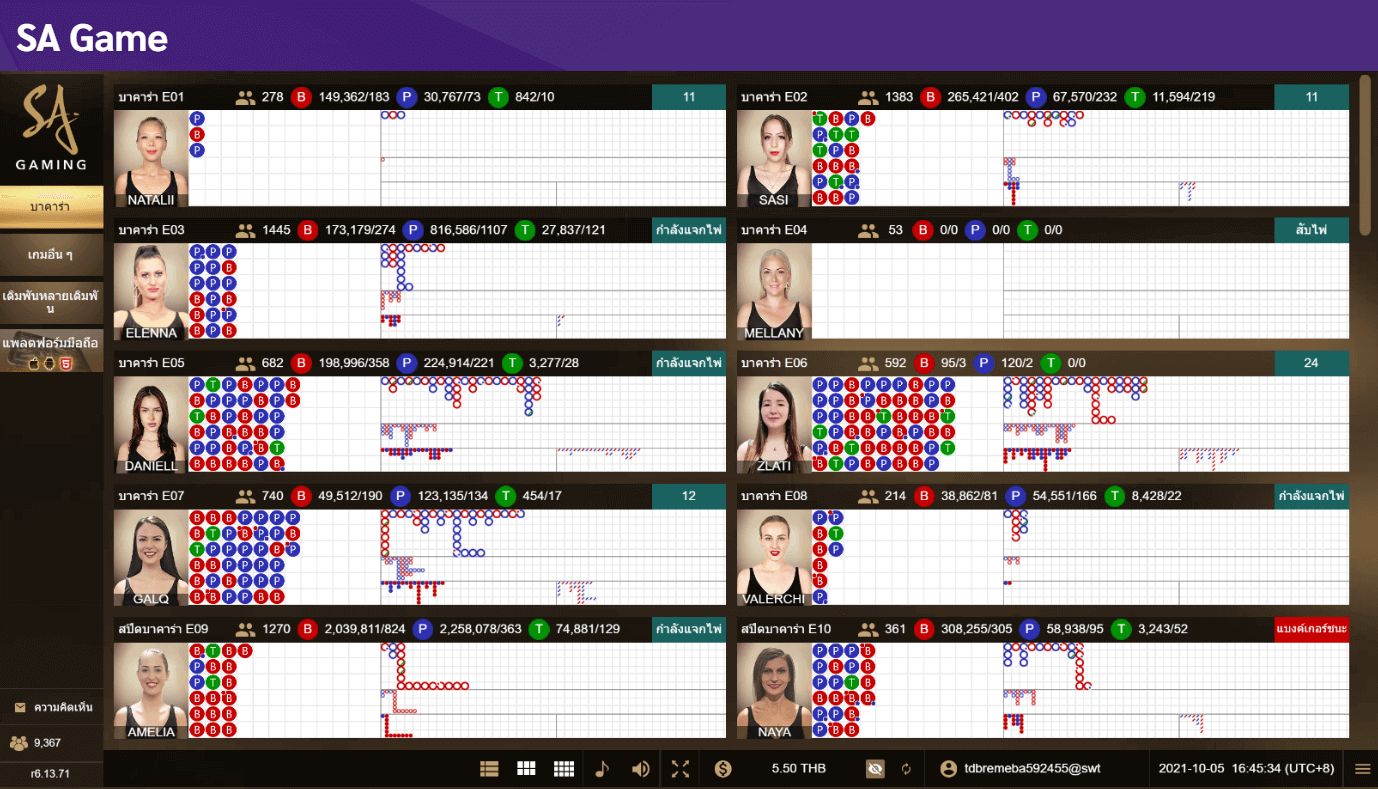Click the สับไพ่ status on table E04
This screenshot has height=789, width=1378.
[1312, 230]
